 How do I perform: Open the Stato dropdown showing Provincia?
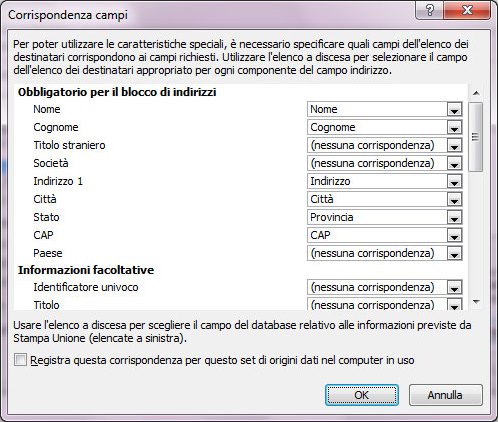454,218
